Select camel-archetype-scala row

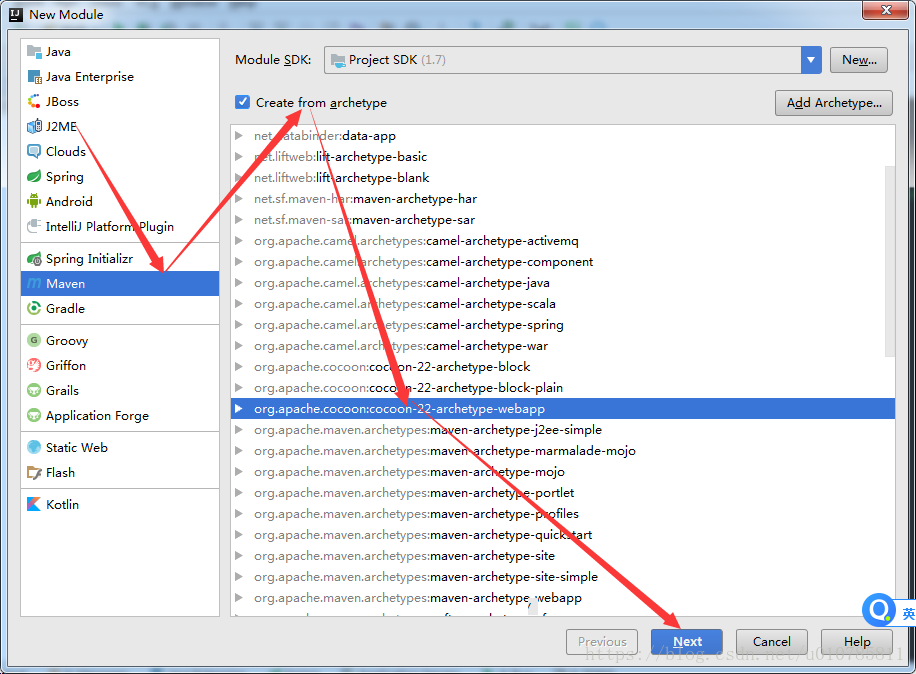pos(563,304)
